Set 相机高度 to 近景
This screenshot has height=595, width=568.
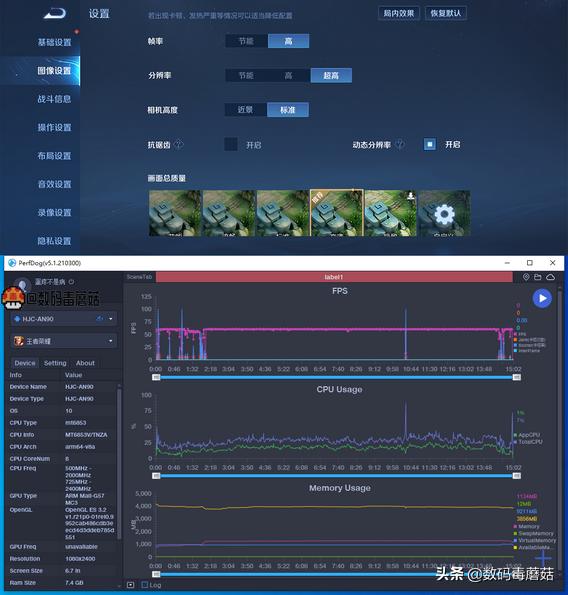pos(245,110)
